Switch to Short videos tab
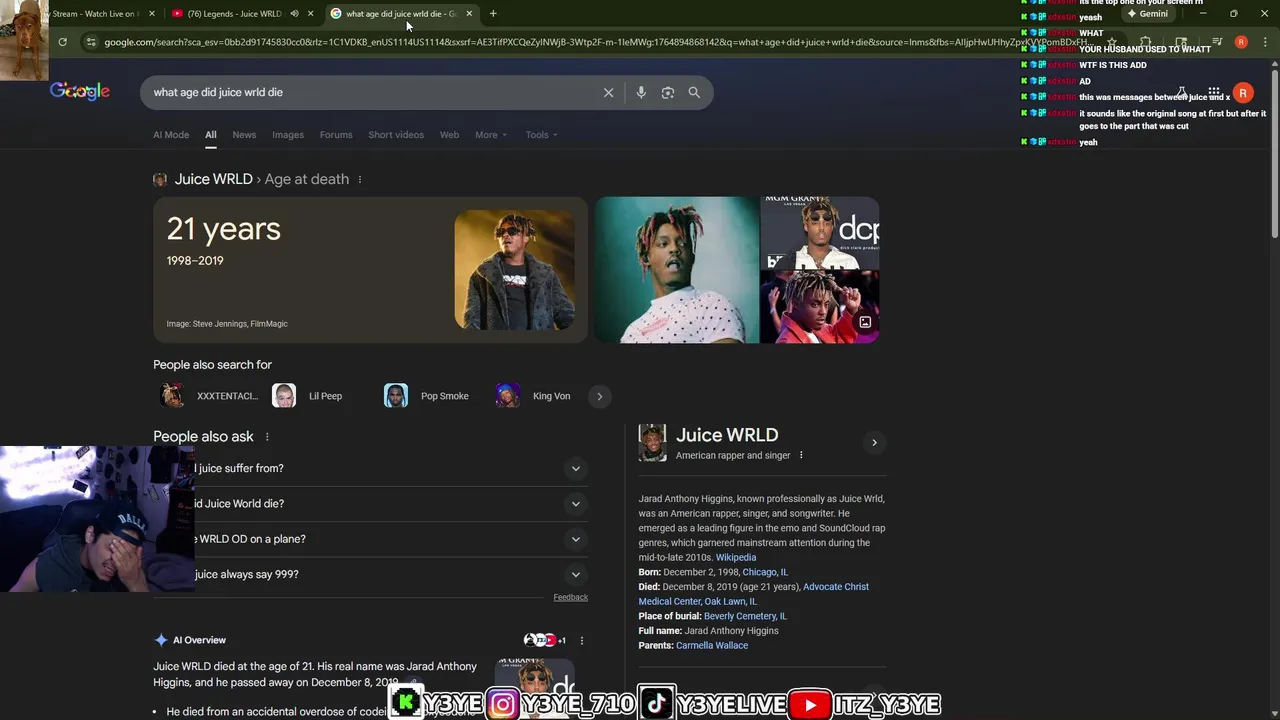Screen dimensions: 1280x720 (x=396, y=135)
